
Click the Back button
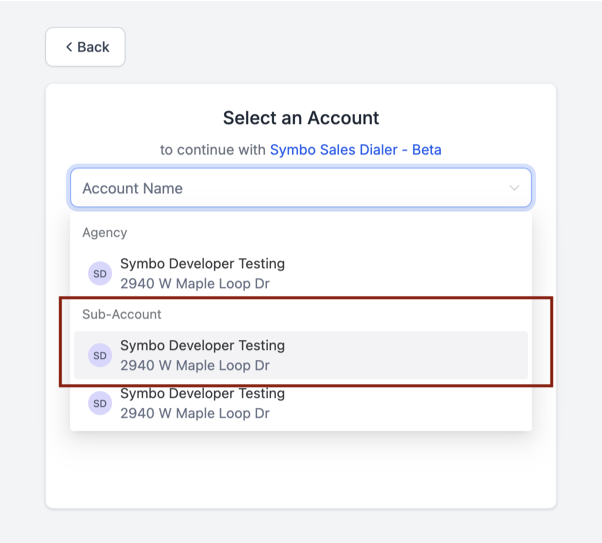[x=85, y=47]
